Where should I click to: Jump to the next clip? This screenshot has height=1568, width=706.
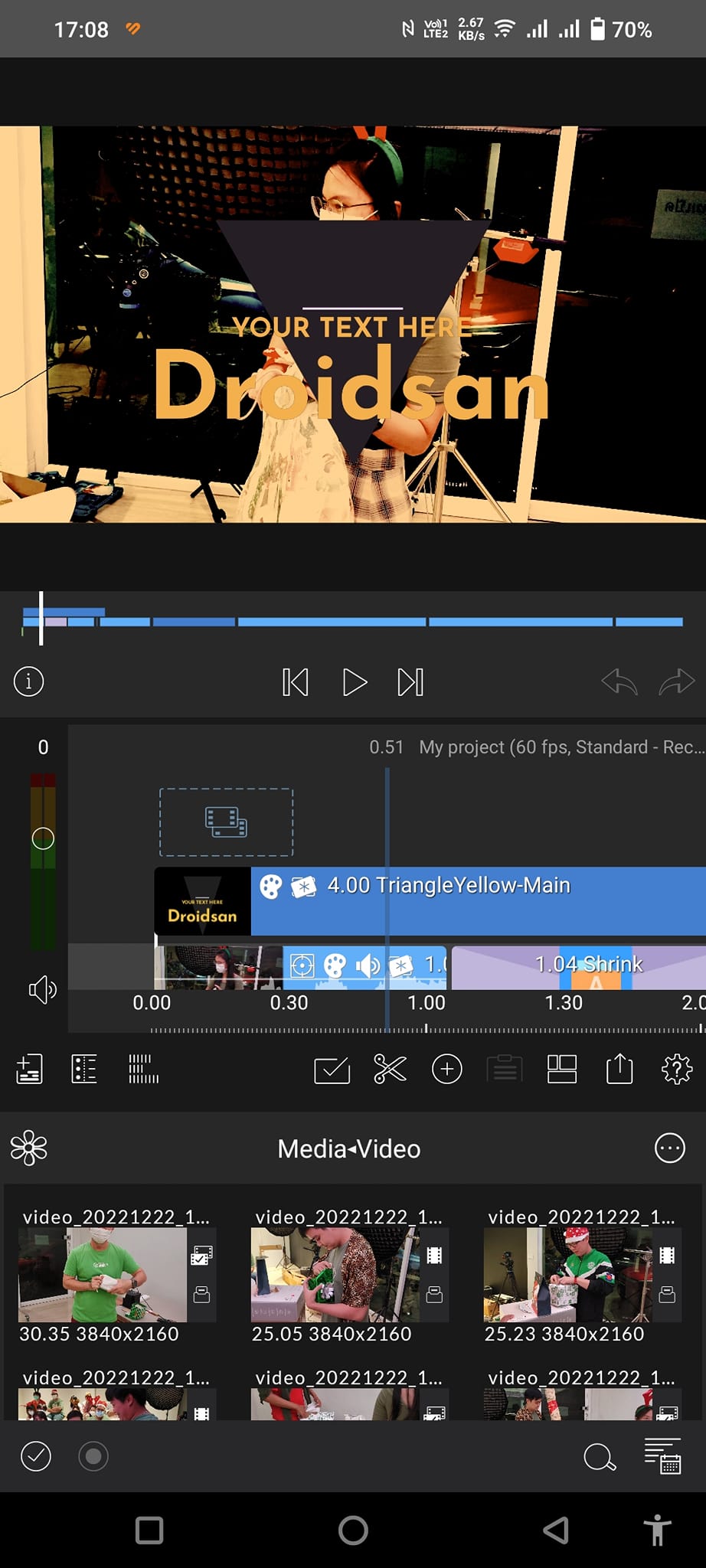[x=410, y=682]
